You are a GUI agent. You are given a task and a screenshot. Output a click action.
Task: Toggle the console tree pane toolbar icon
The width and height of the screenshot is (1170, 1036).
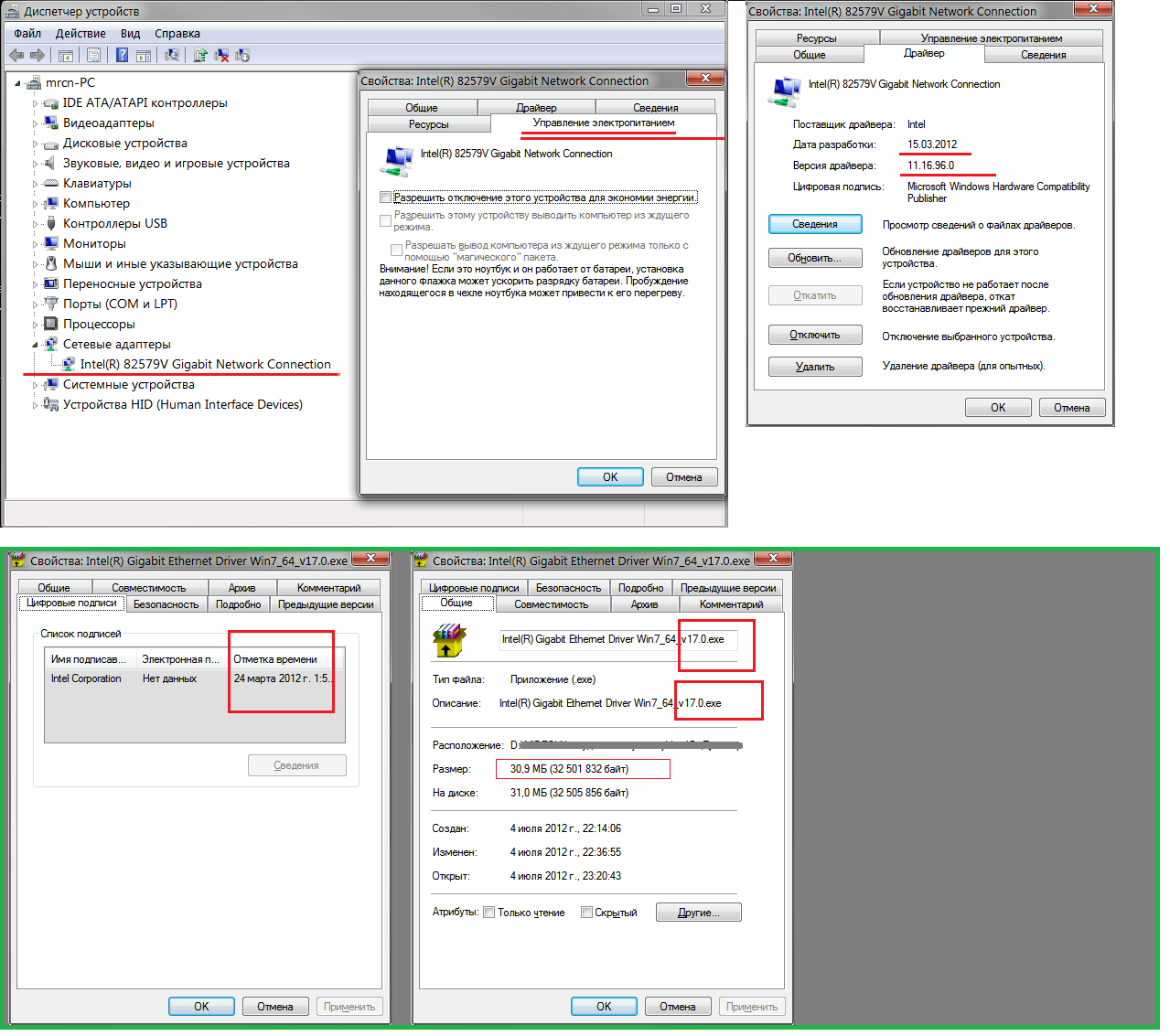tap(66, 55)
